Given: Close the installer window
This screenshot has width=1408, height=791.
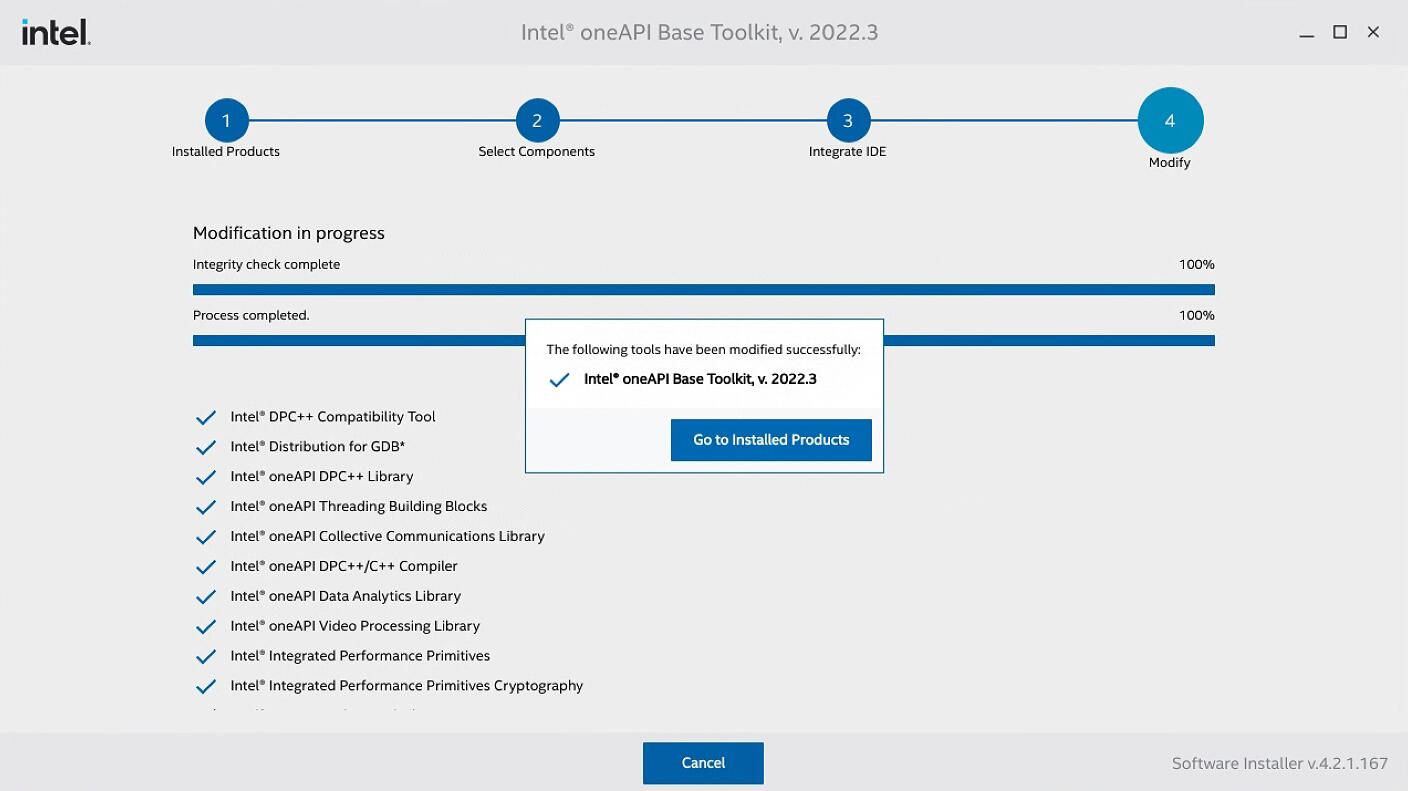Looking at the screenshot, I should point(1373,32).
